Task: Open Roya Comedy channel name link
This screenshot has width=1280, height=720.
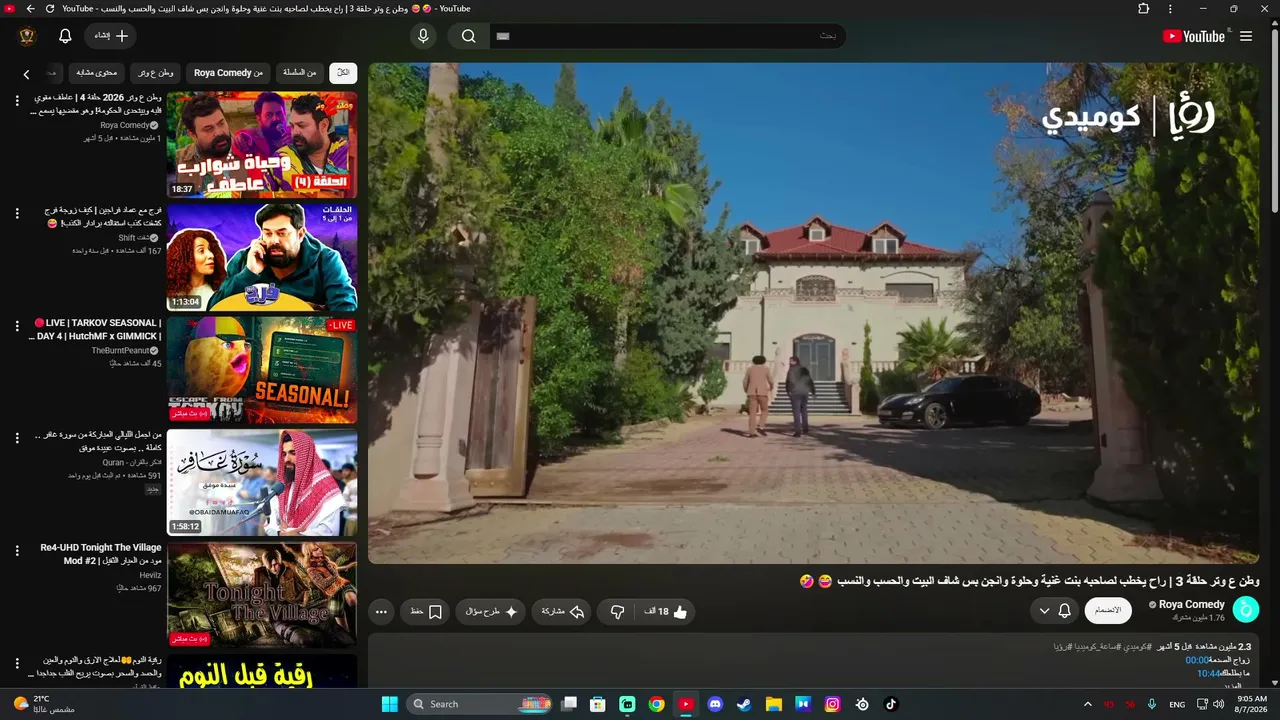Action: [x=1192, y=604]
